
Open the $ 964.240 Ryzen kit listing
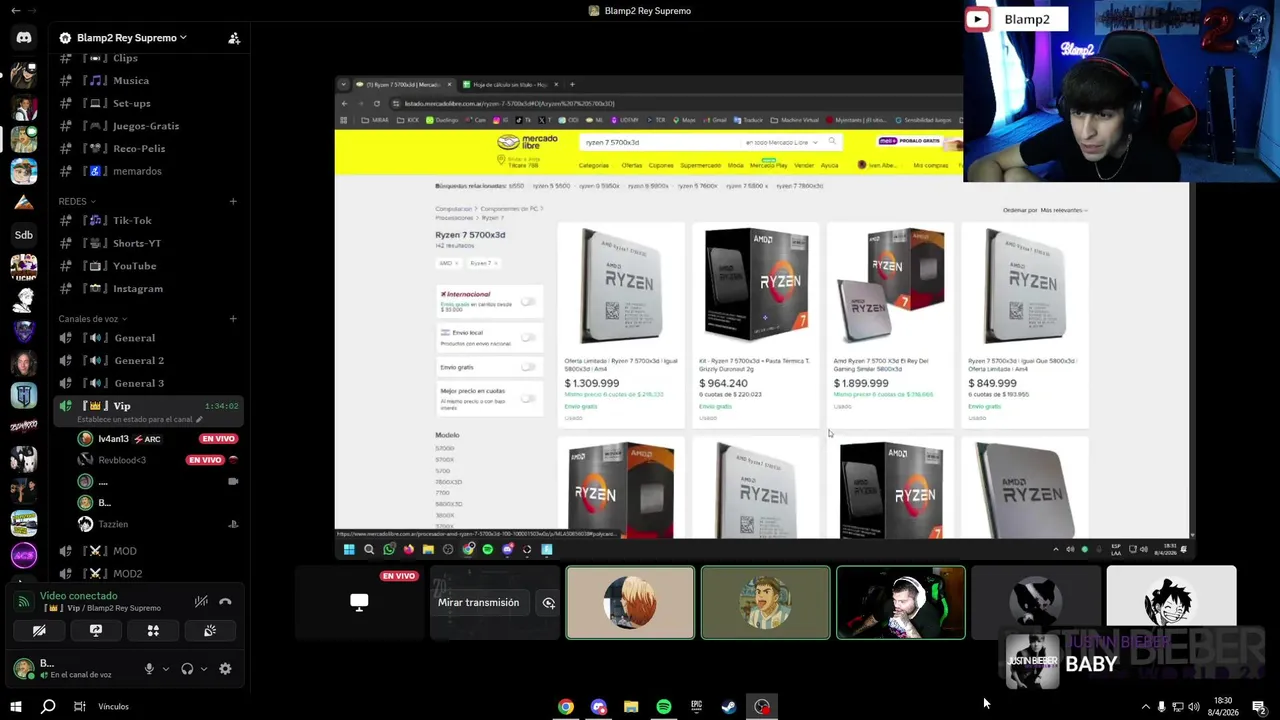tap(756, 325)
